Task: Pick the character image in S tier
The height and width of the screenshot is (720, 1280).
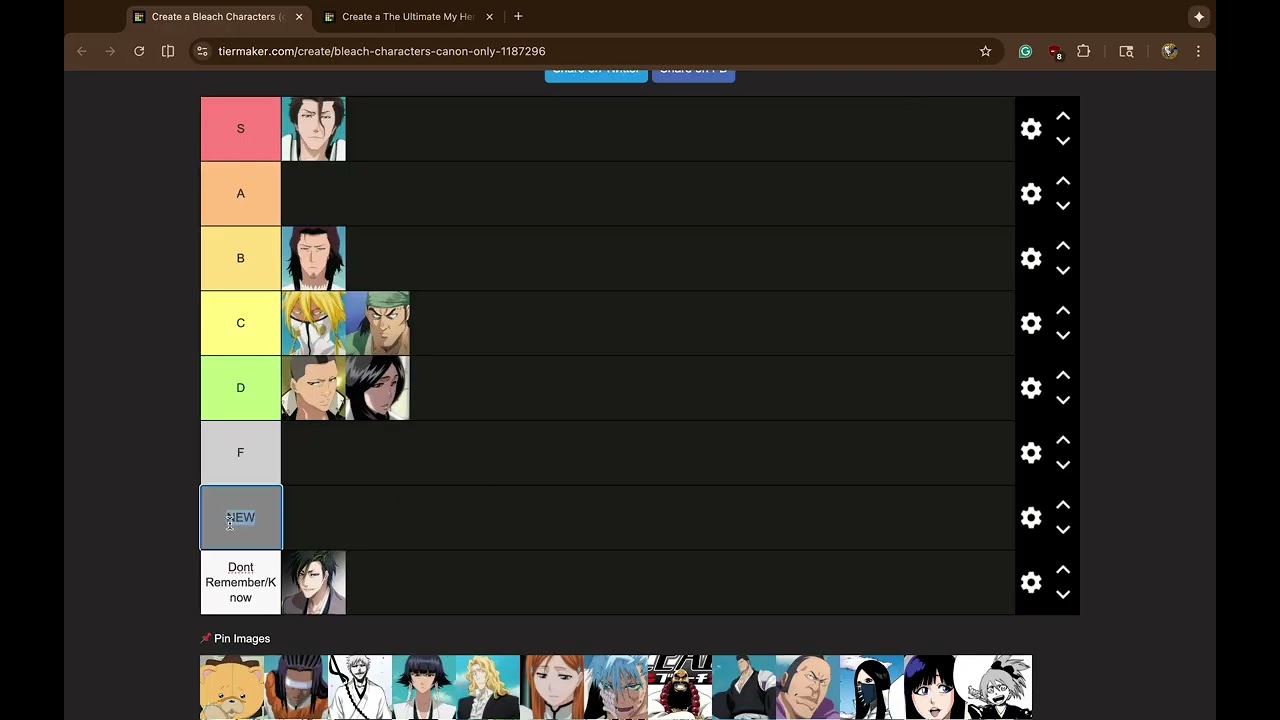Action: (x=314, y=129)
